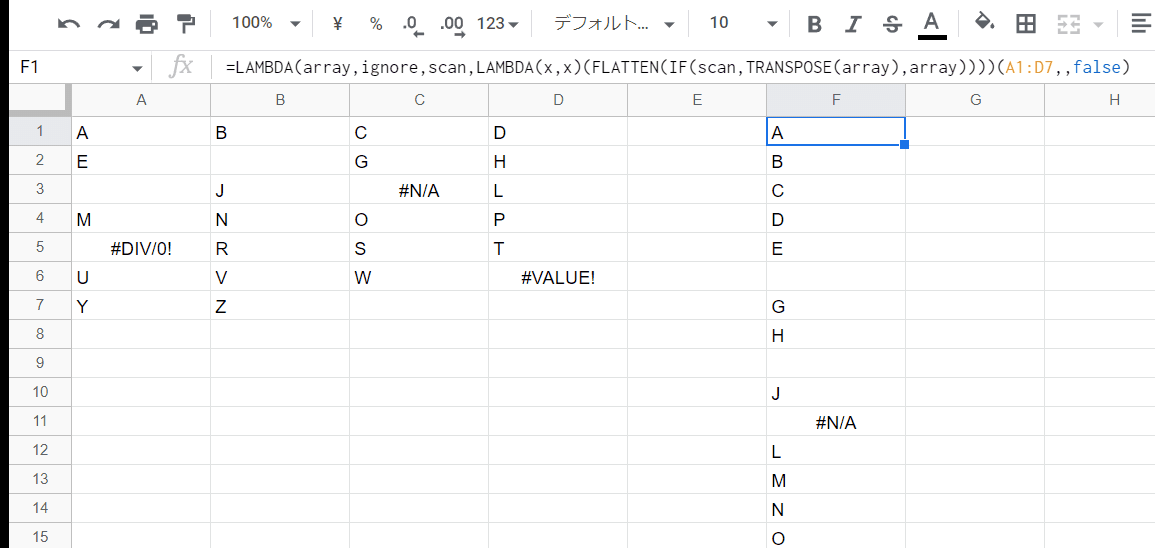Select column B header
This screenshot has height=548, width=1155.
[x=280, y=100]
